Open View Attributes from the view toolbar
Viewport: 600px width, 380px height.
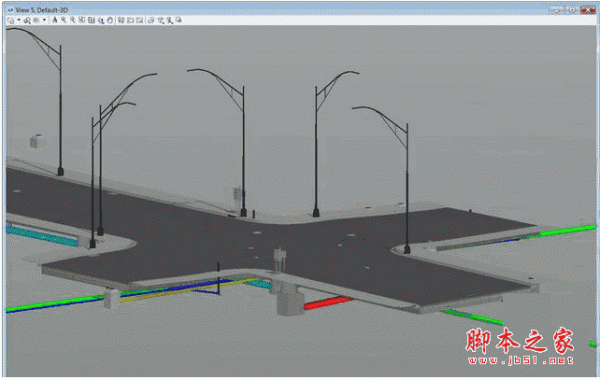[x=10, y=20]
